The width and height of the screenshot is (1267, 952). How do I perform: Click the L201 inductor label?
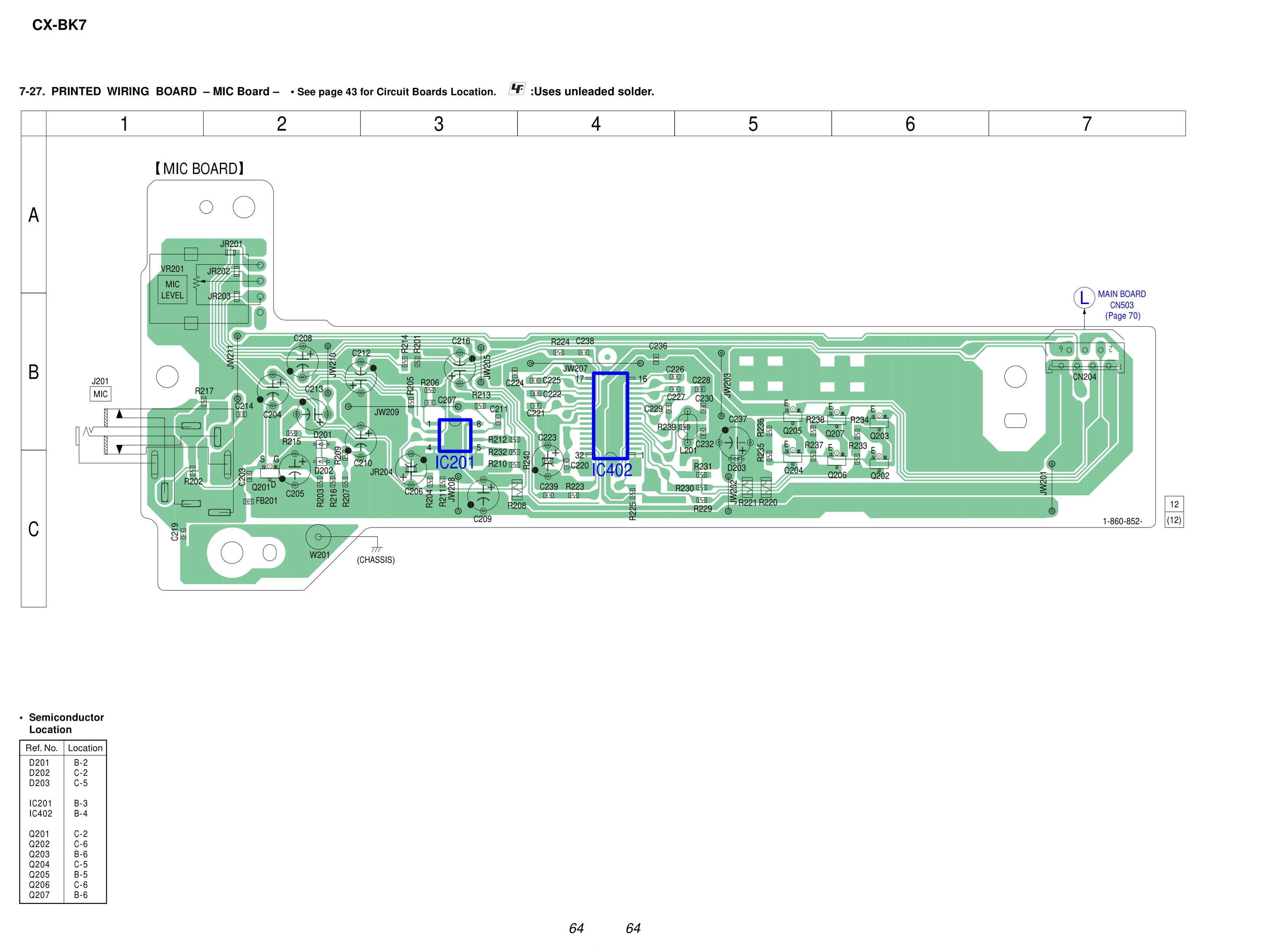tap(688, 451)
